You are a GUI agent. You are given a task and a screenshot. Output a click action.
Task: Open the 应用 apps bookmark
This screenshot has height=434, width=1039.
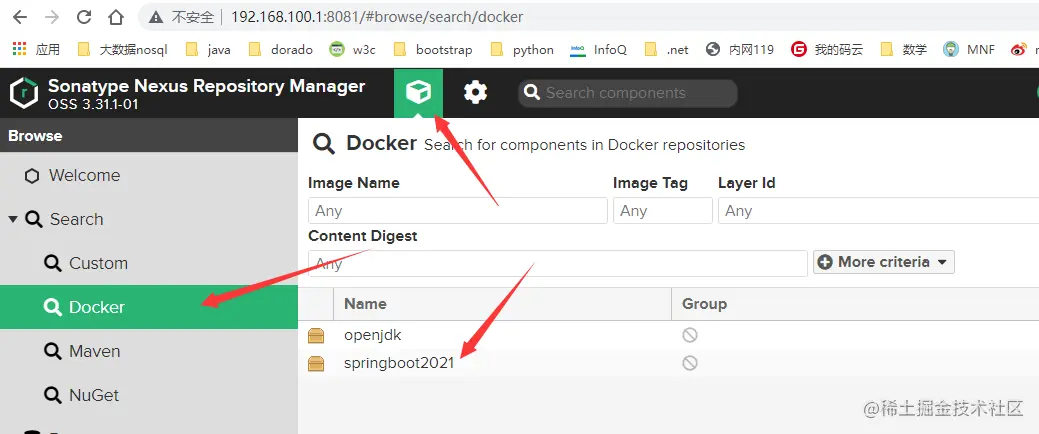click(x=36, y=49)
